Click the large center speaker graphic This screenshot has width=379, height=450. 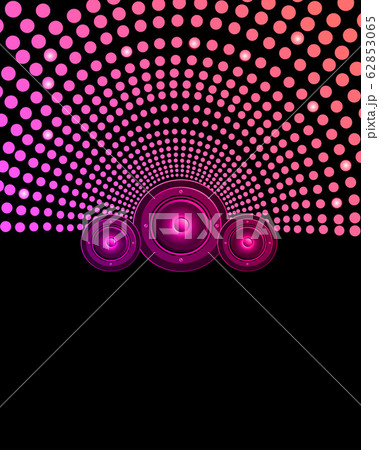181,226
